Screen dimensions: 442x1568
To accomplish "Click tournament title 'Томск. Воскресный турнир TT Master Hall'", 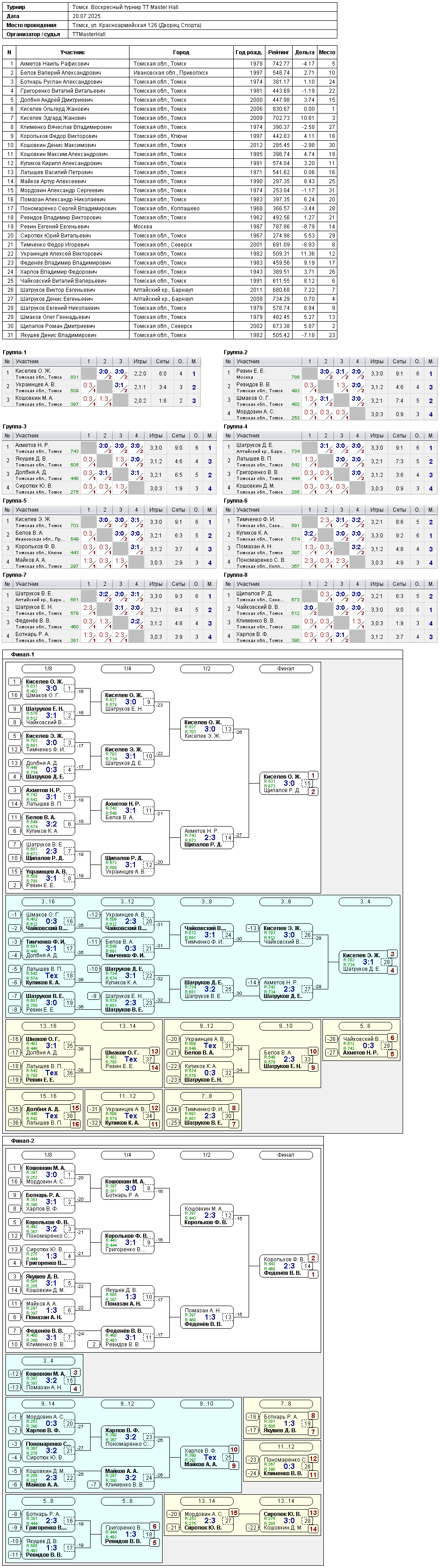I will click(125, 7).
